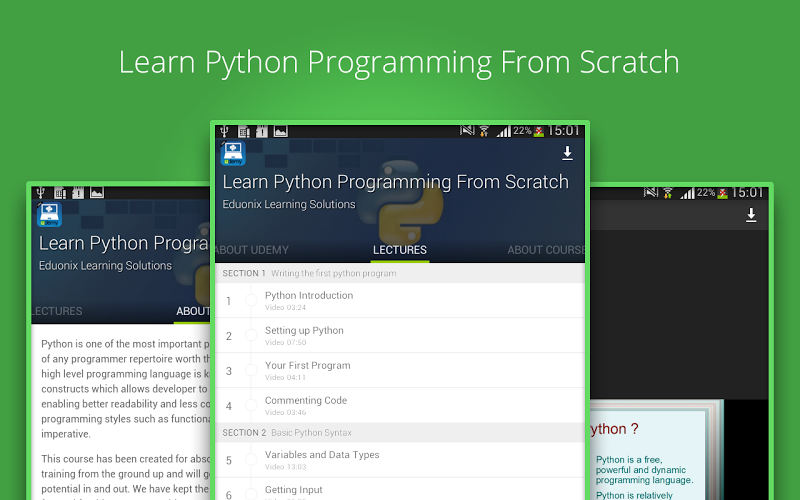This screenshot has width=800, height=500.
Task: Open lecture 3 Your First Program
Action: (x=400, y=370)
